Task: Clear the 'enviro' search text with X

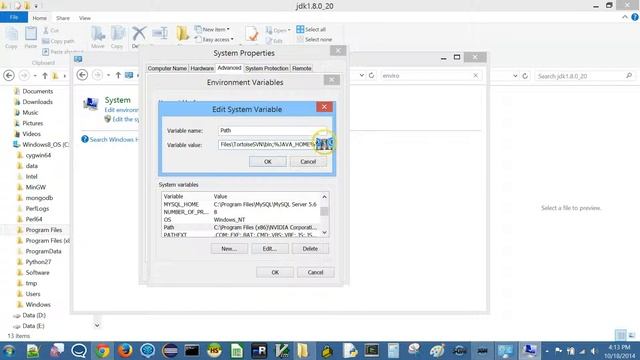Action: point(476,76)
